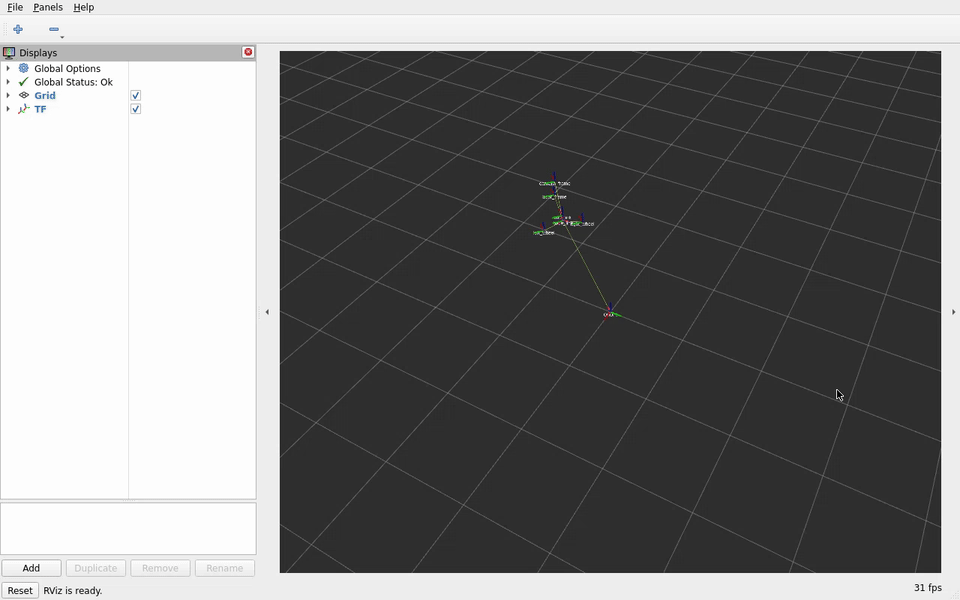Click the Displays panel monitor icon
960x600 pixels.
pyautogui.click(x=9, y=53)
